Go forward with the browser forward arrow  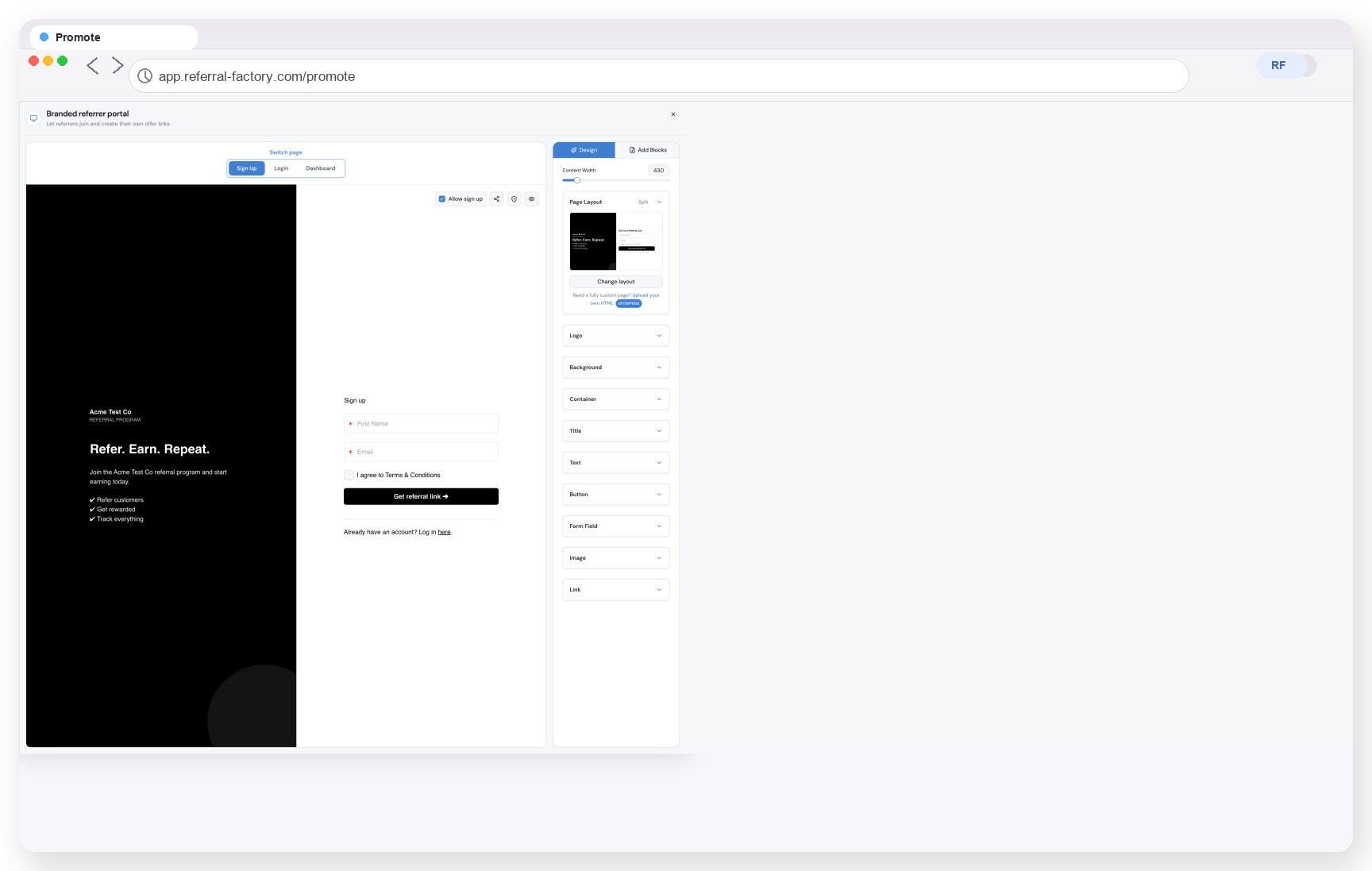point(118,65)
